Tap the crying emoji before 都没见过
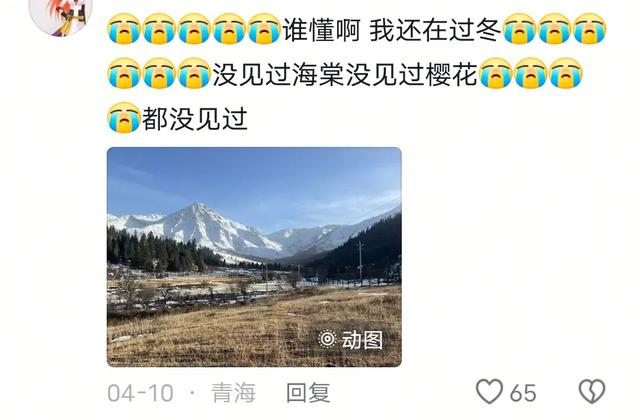Image resolution: width=640 pixels, height=420 pixels. pos(124,118)
